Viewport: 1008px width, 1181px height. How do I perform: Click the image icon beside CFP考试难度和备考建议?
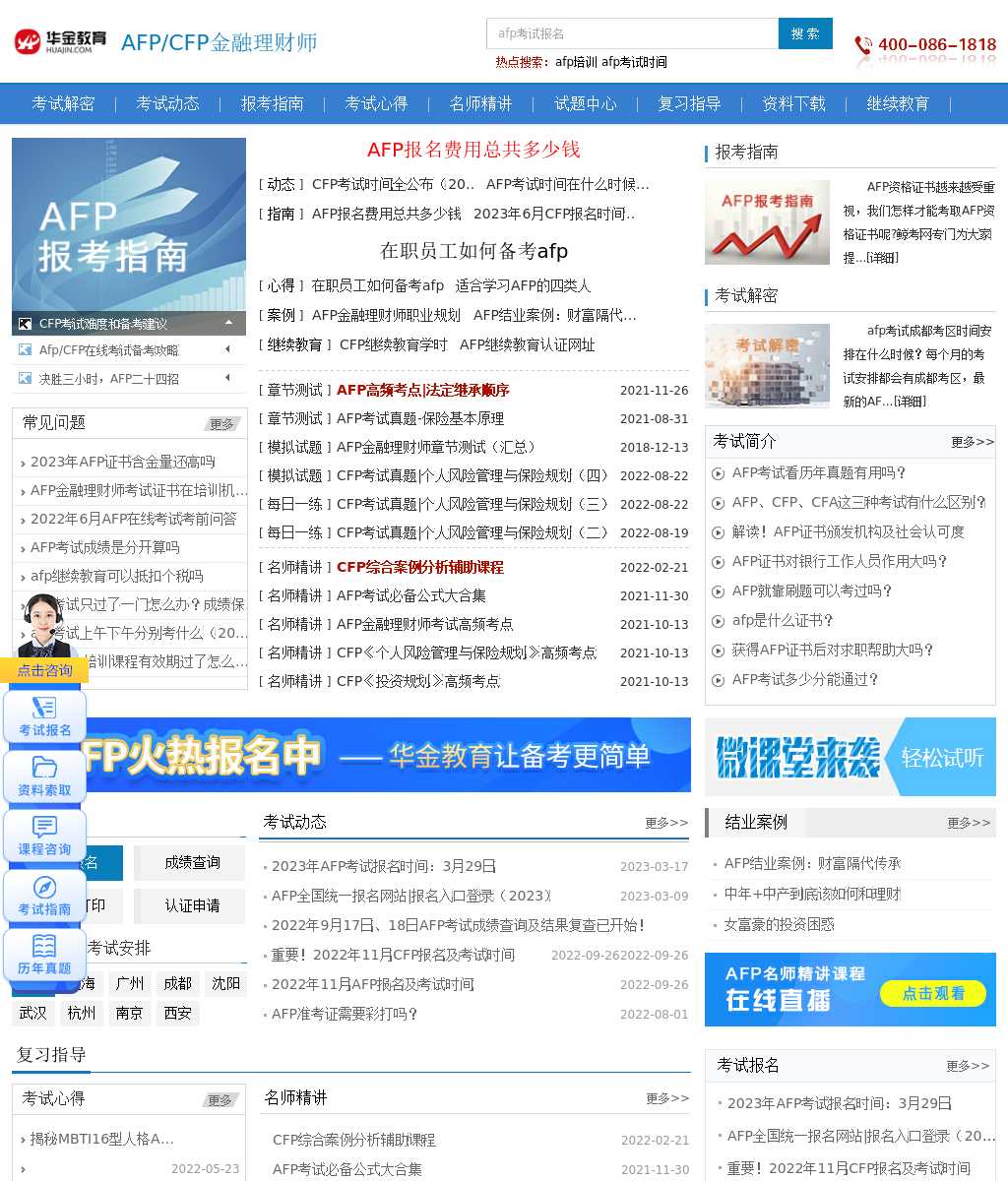click(25, 323)
